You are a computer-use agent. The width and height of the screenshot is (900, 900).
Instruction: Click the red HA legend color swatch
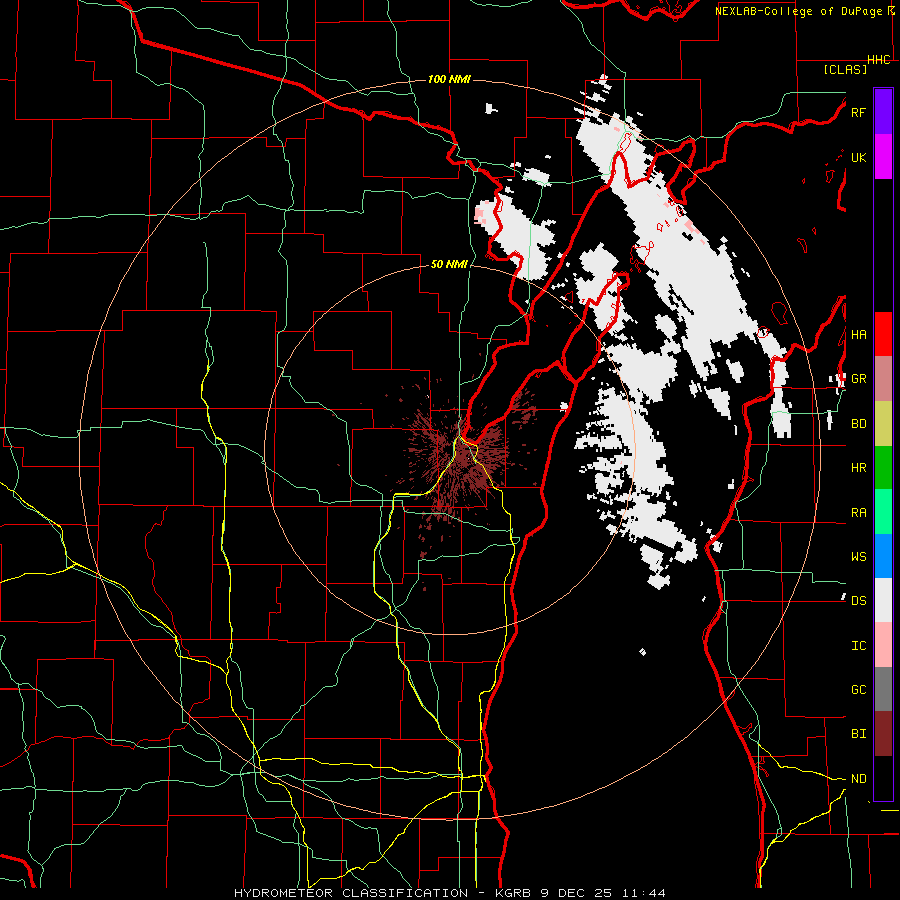[883, 334]
